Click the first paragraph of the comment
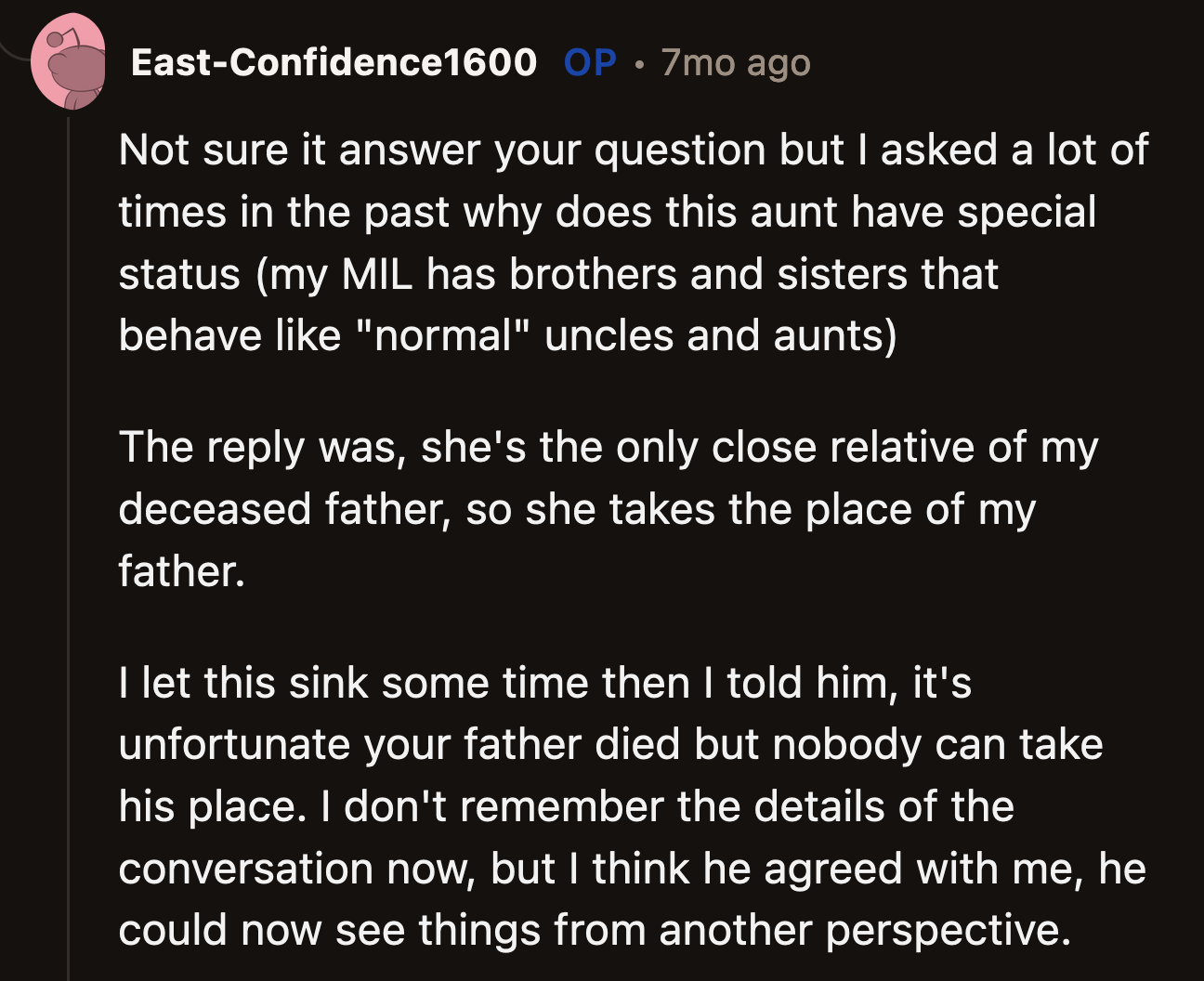1204x981 pixels. (604, 242)
